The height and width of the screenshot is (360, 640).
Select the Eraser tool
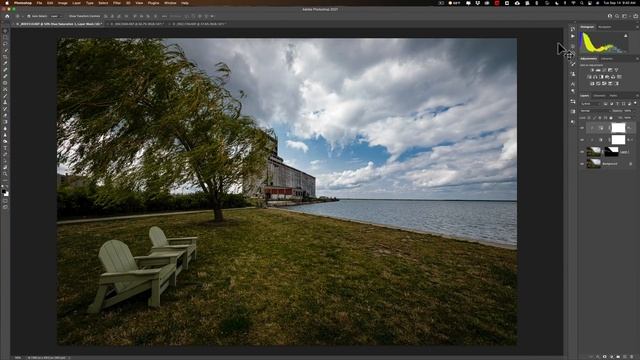[5, 115]
